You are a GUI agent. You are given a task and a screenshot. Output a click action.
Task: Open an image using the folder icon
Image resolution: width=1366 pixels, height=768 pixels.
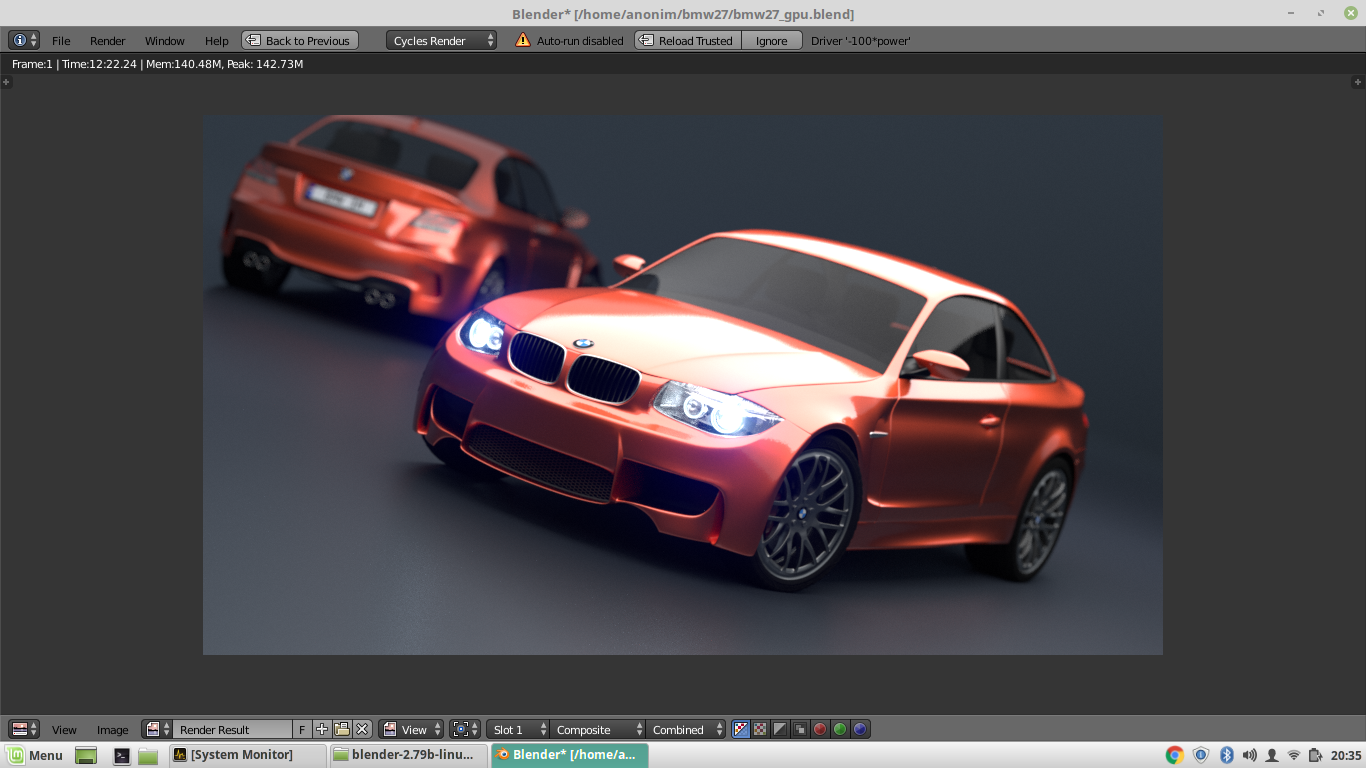point(342,729)
